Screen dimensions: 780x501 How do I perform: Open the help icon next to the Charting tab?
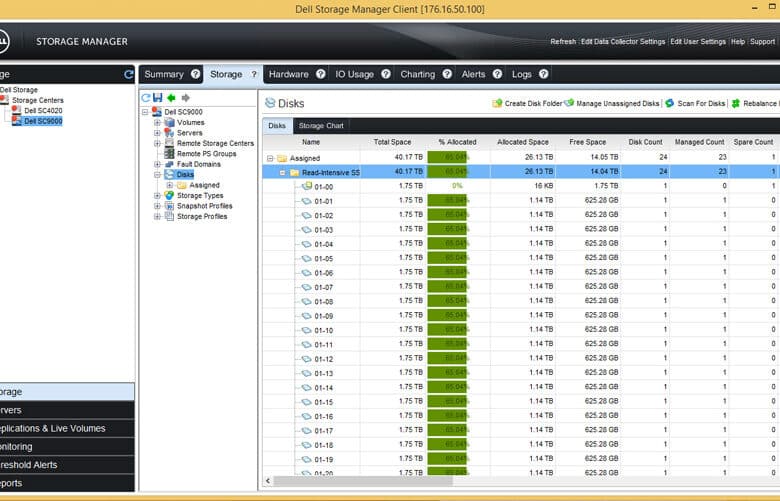coord(447,74)
